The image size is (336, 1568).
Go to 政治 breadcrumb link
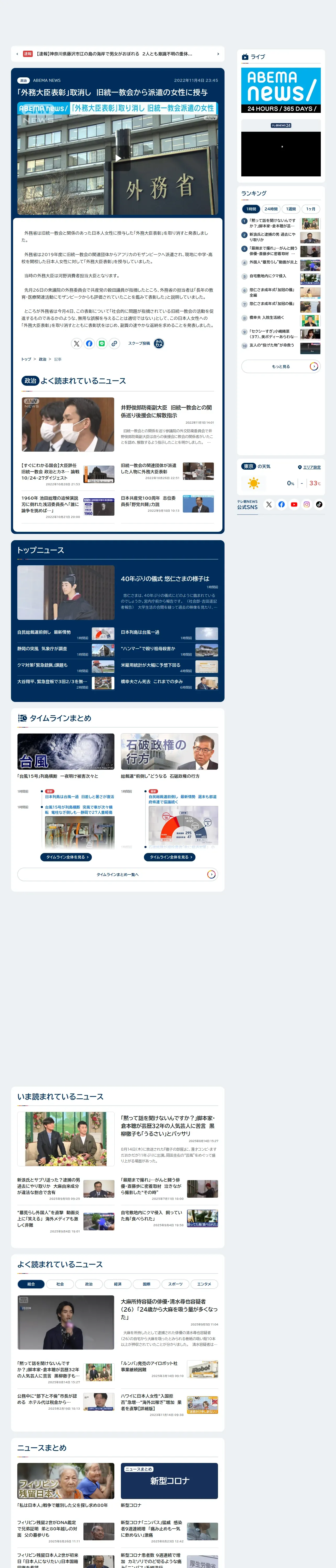click(43, 359)
